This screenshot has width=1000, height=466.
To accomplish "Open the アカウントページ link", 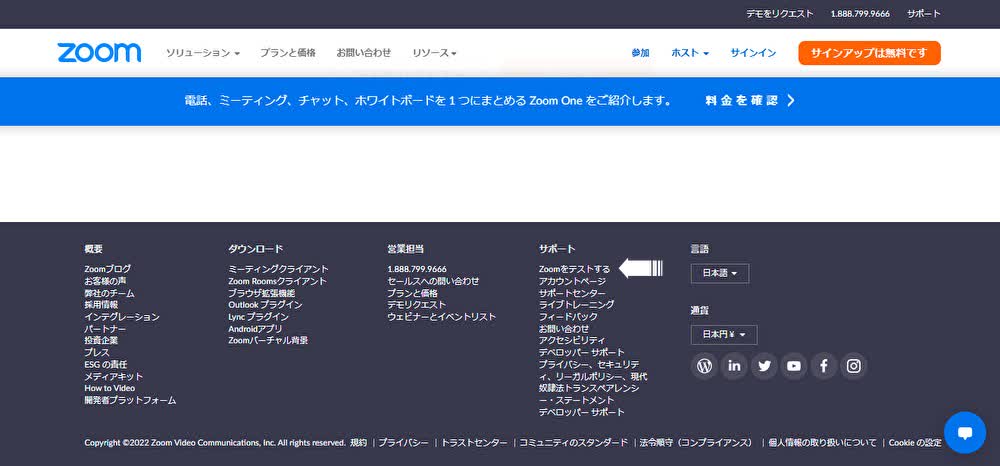I will [572, 281].
